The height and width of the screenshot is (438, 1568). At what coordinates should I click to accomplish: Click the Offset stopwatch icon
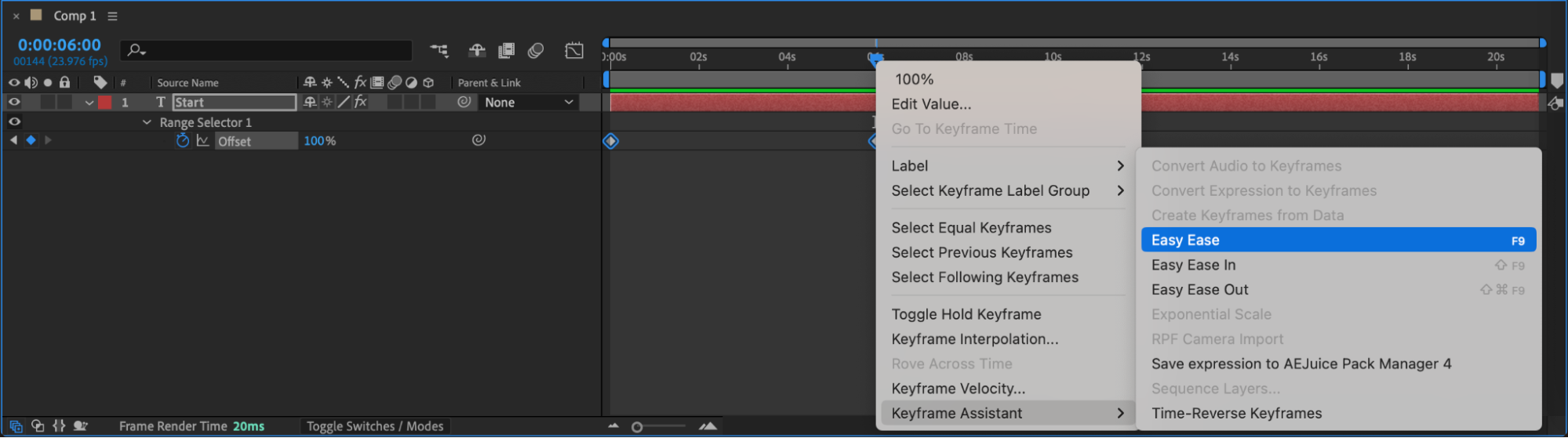(x=183, y=141)
